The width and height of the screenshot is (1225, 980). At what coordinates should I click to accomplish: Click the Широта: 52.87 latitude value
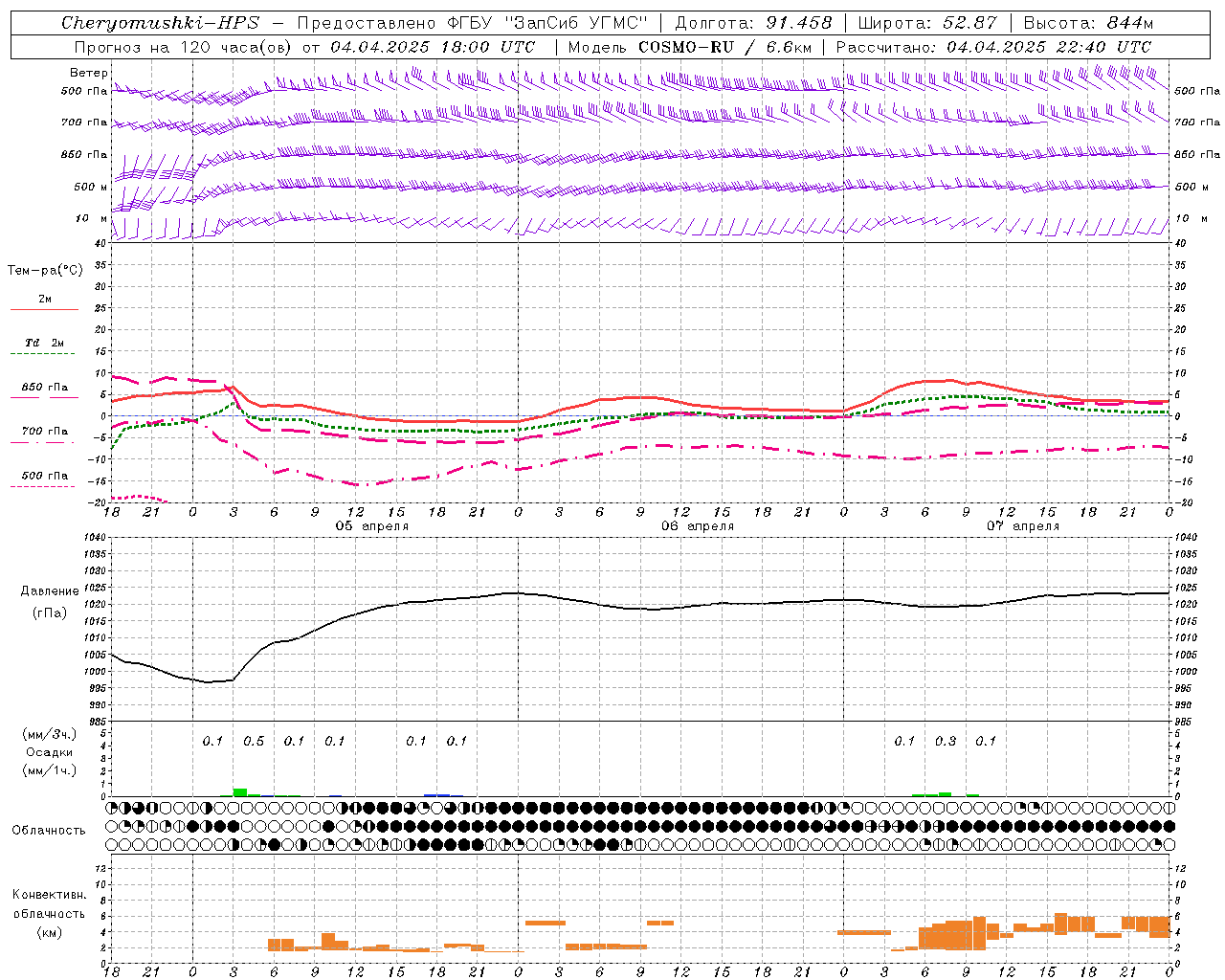click(927, 23)
